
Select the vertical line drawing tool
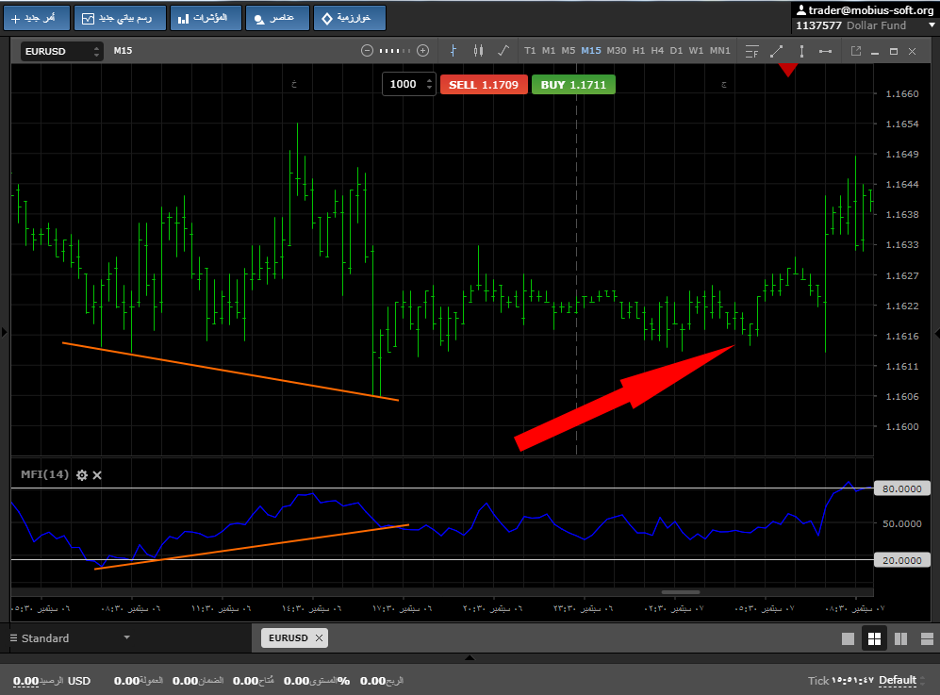click(x=802, y=52)
